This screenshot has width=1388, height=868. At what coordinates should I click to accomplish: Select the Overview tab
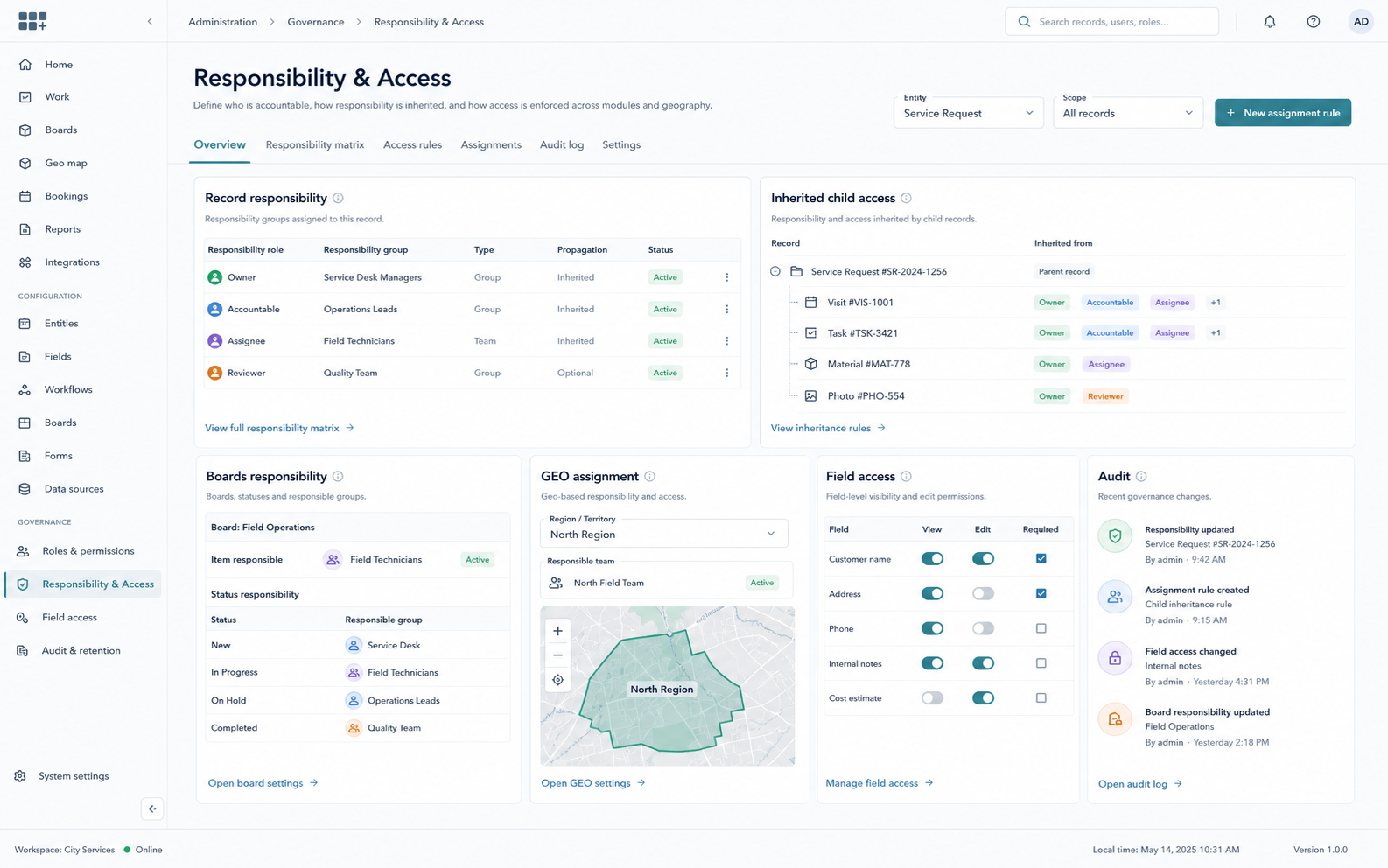coord(220,145)
